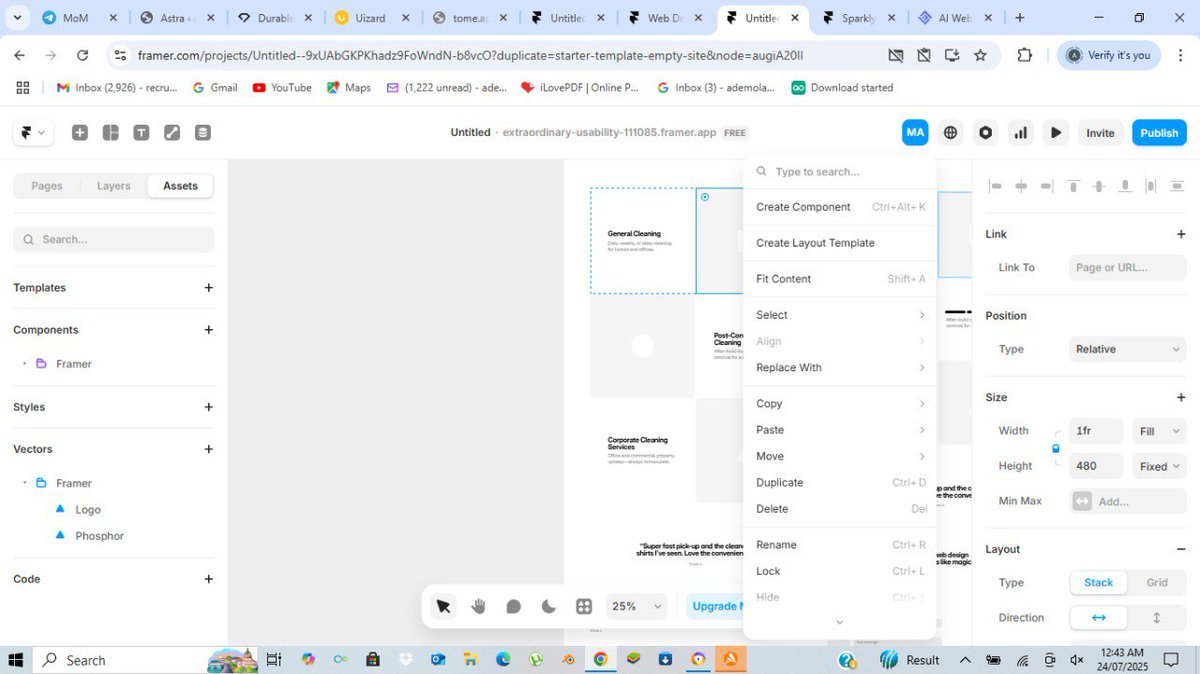
Task: Set direction to vertical arrow
Action: [1157, 618]
